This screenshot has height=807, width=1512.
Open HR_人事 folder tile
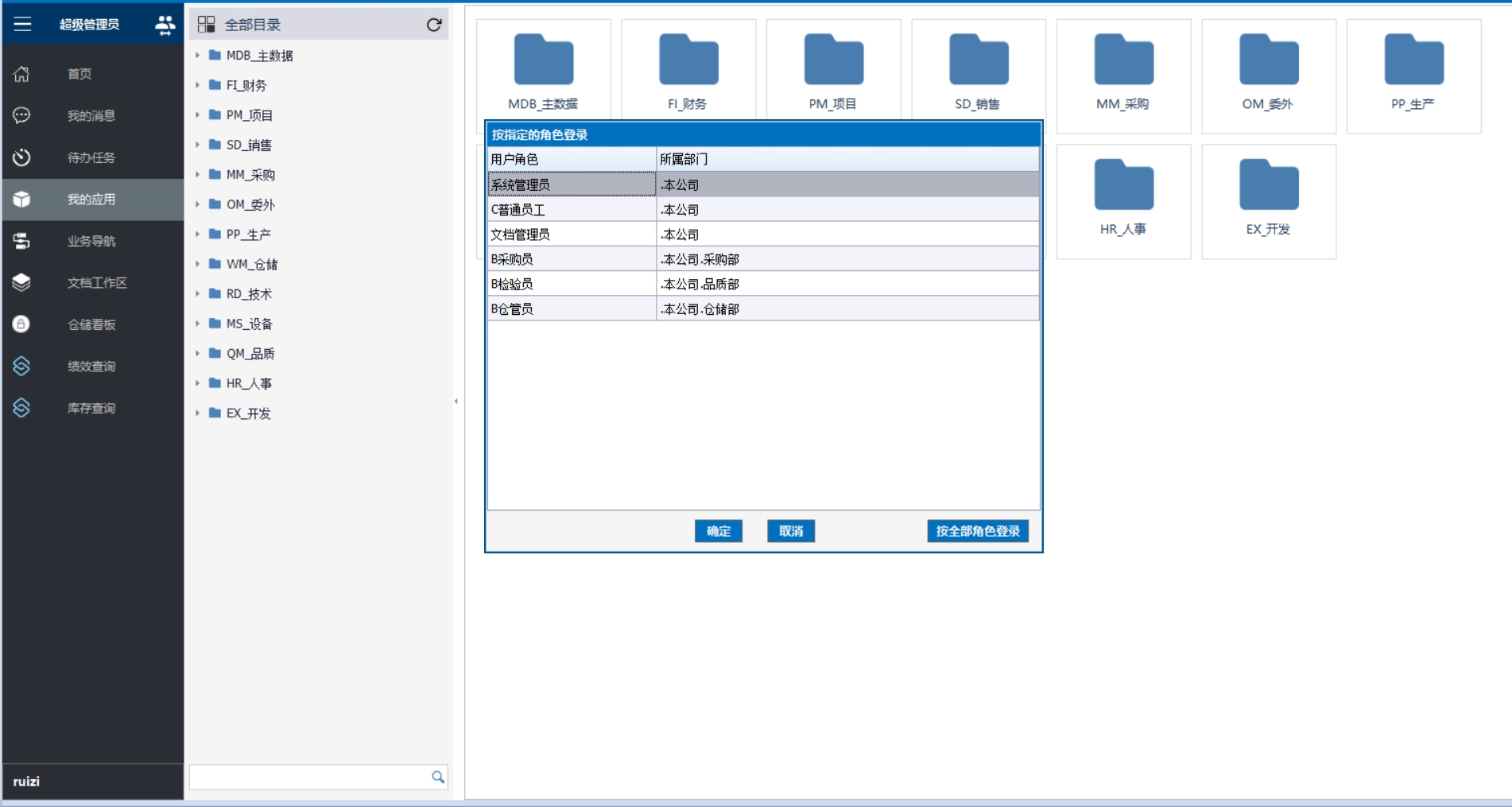(1123, 202)
